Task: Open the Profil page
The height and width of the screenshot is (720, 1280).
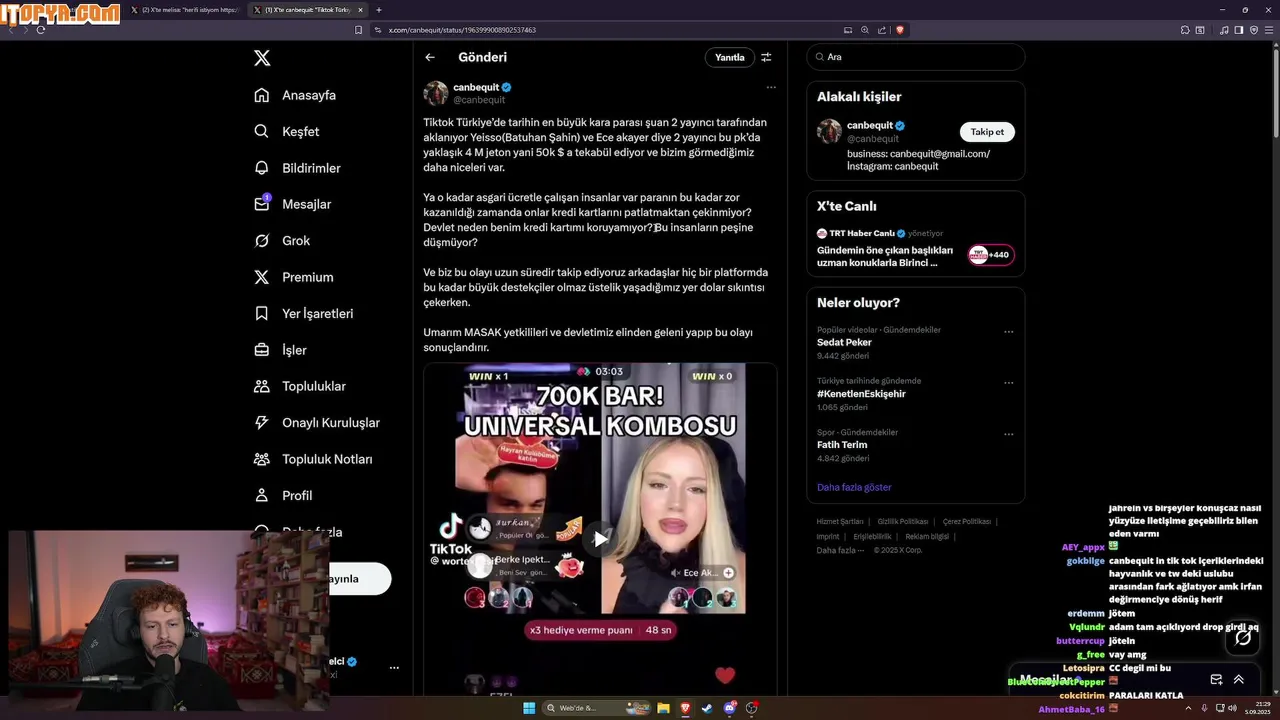Action: tap(283, 495)
